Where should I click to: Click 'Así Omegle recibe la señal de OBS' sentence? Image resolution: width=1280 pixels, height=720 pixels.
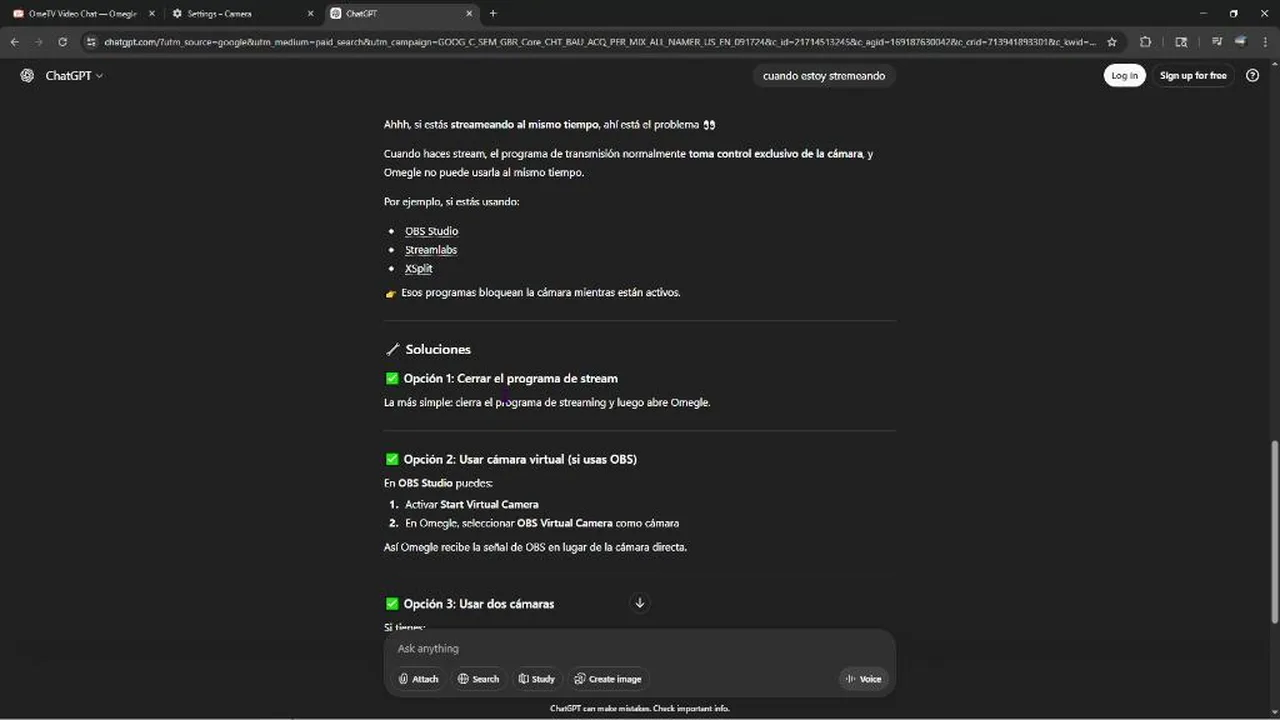point(535,548)
